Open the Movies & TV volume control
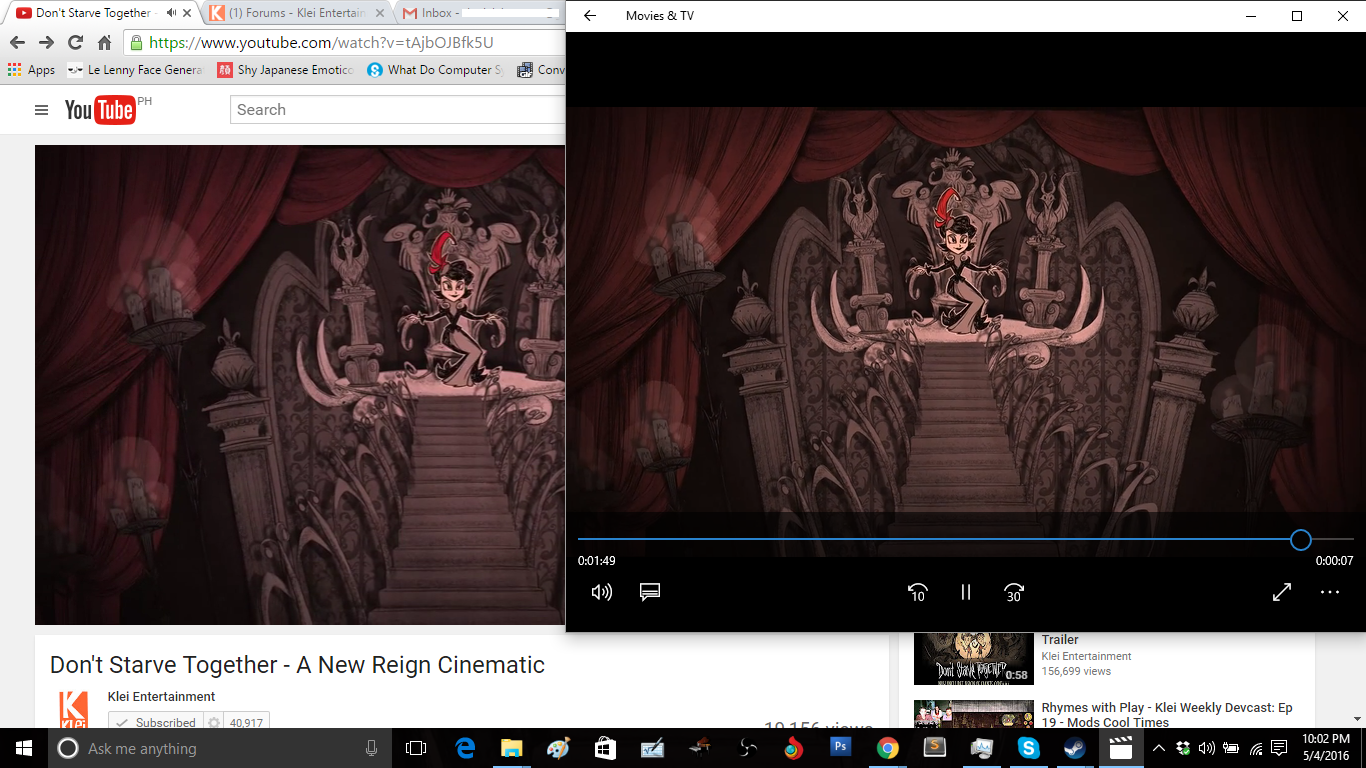The image size is (1366, 768). click(x=601, y=592)
